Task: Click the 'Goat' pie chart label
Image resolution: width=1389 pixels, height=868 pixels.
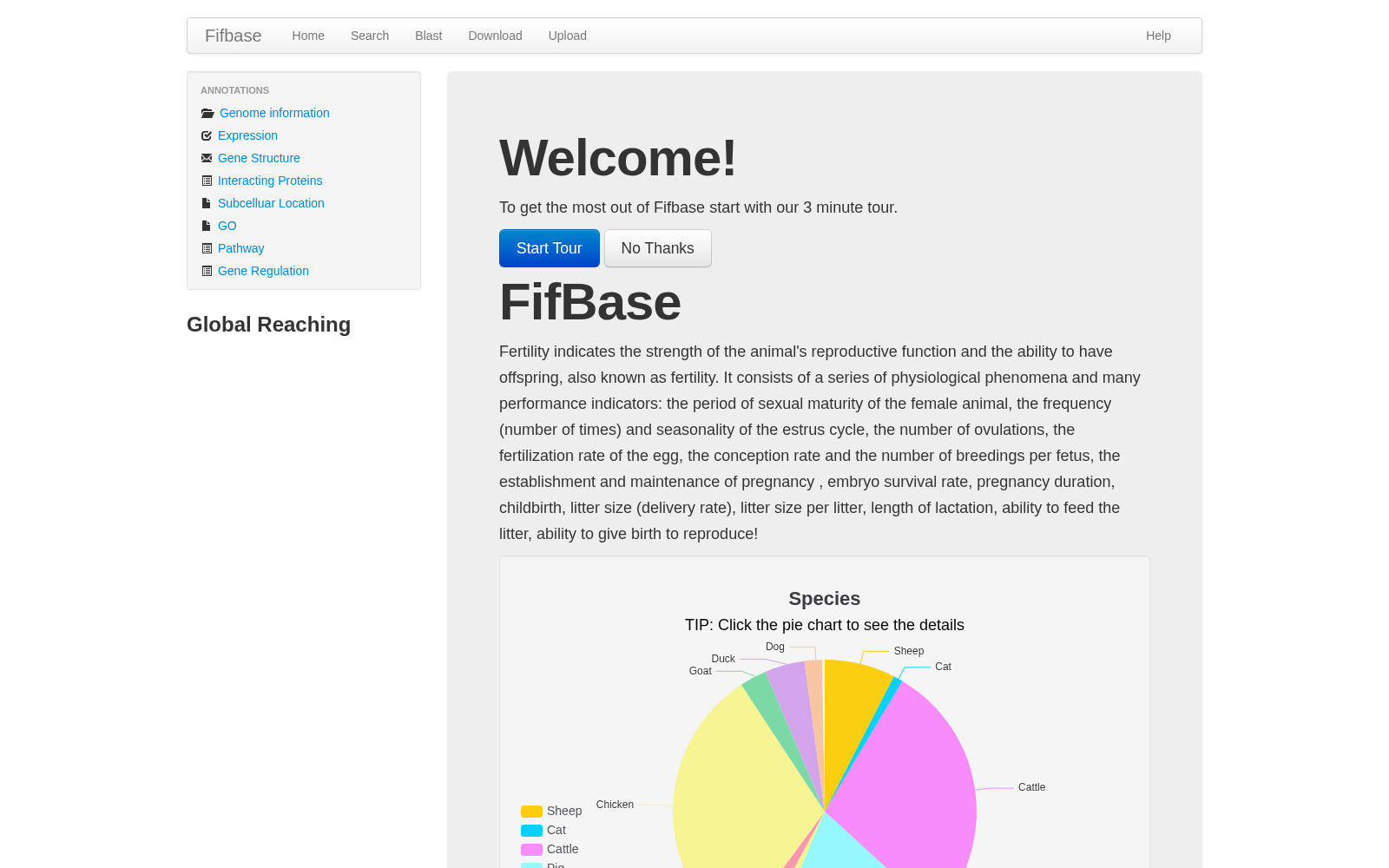Action: pos(700,671)
